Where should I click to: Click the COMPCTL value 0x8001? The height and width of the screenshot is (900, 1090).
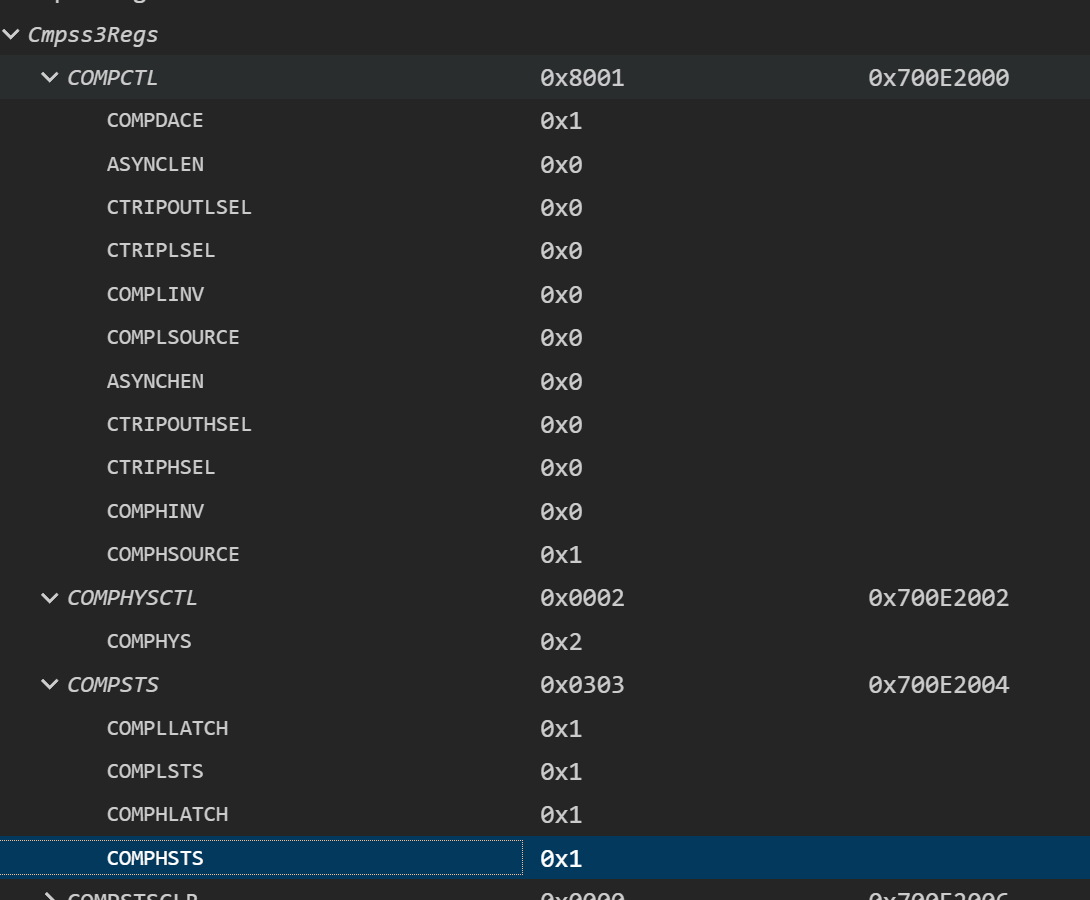[x=582, y=78]
